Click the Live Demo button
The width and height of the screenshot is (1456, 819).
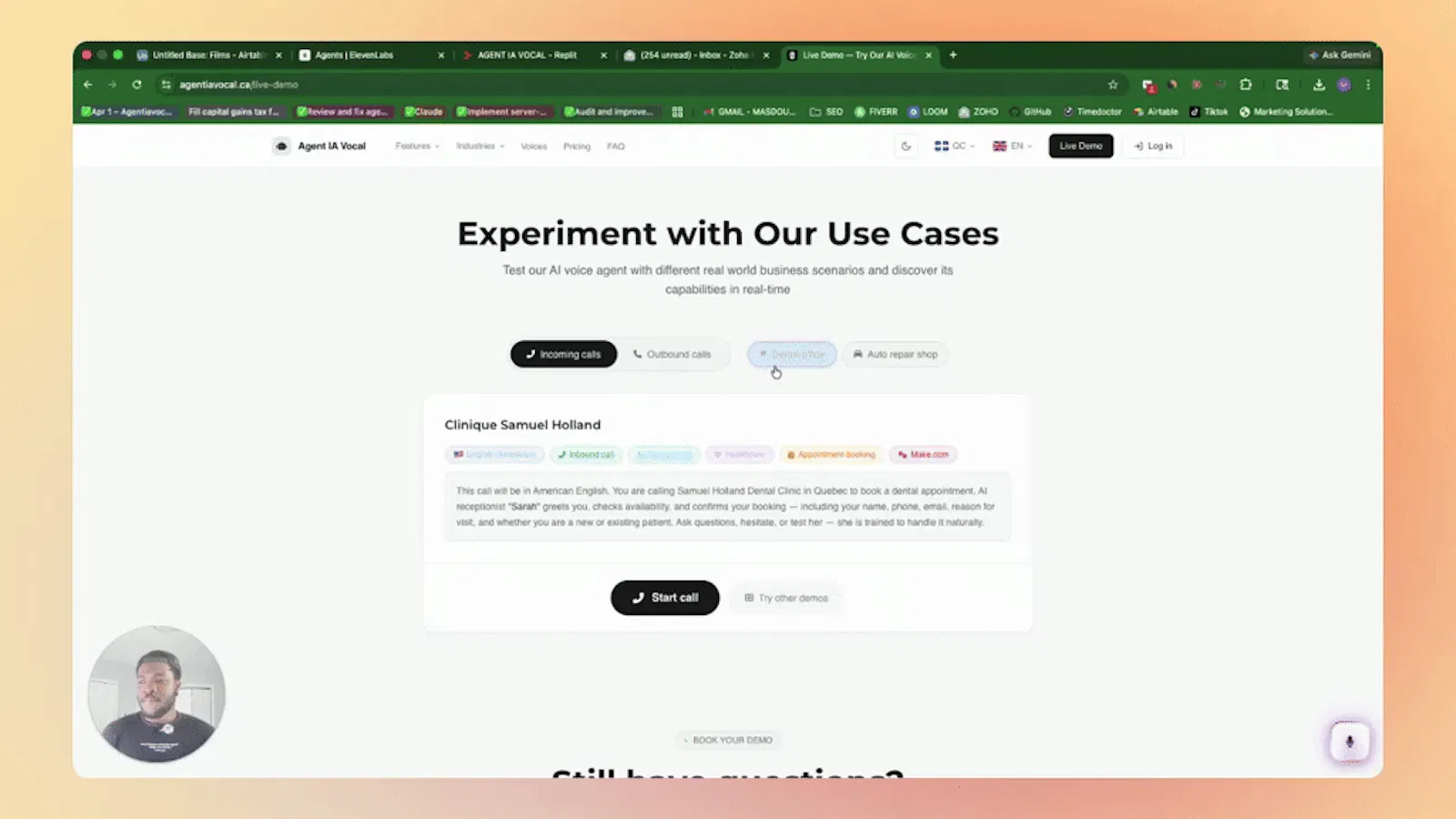1080,146
